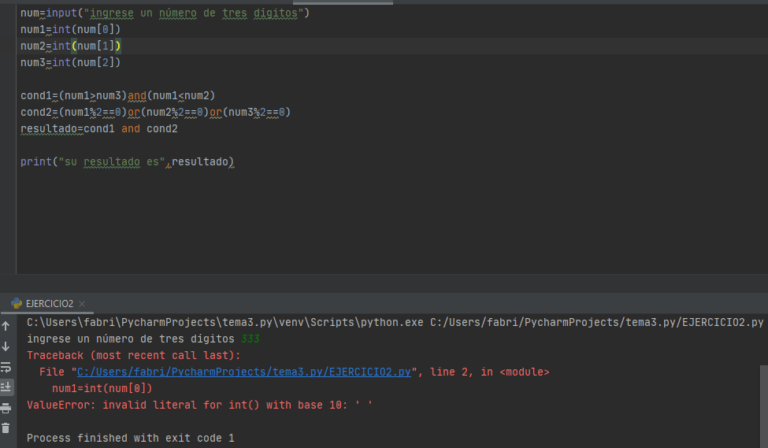The image size is (768, 448).
Task: Click the Down the Stack Trace arrow
Action: [x=6, y=346]
